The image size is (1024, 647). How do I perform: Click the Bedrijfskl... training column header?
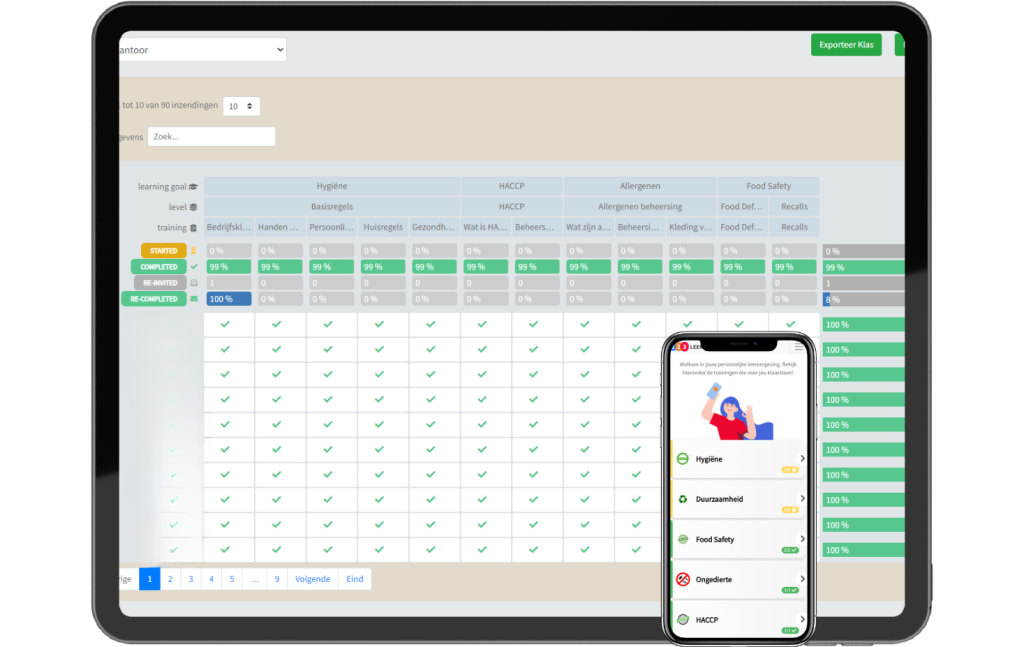pos(229,227)
